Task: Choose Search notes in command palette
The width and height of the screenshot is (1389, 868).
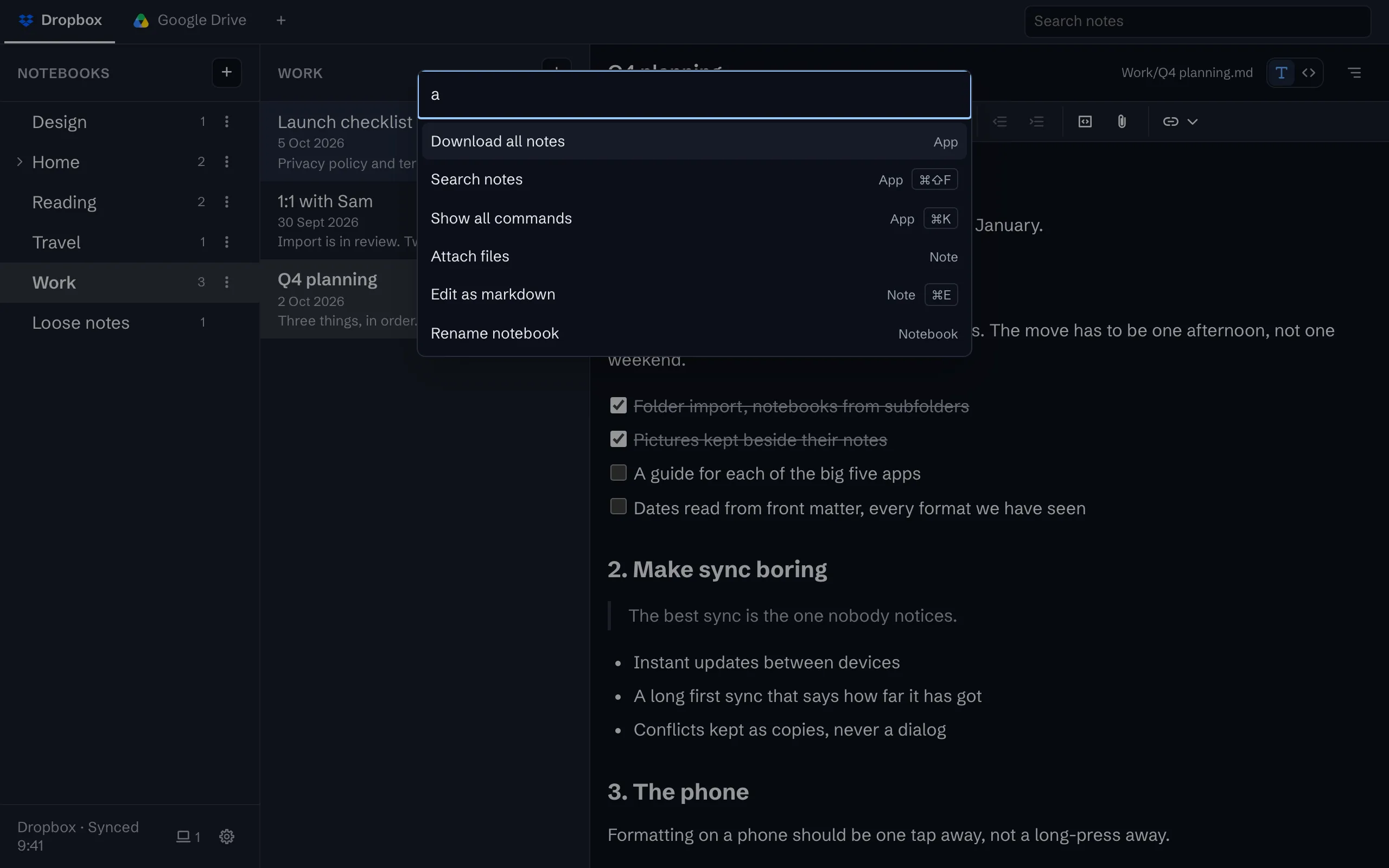Action: tap(694, 180)
